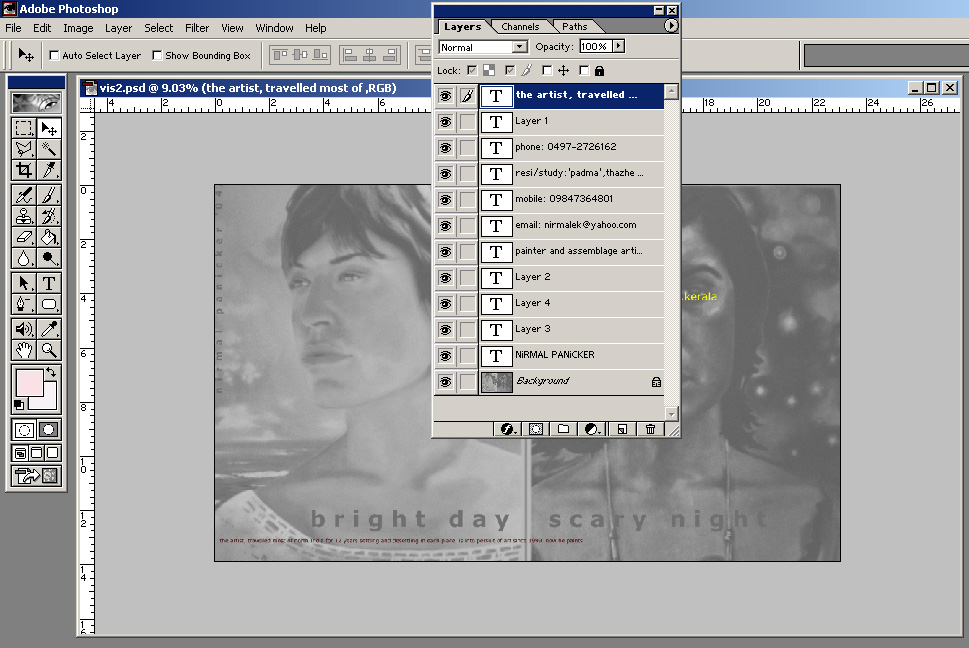Click the delete layer trash icon
The image size is (969, 648).
650,429
